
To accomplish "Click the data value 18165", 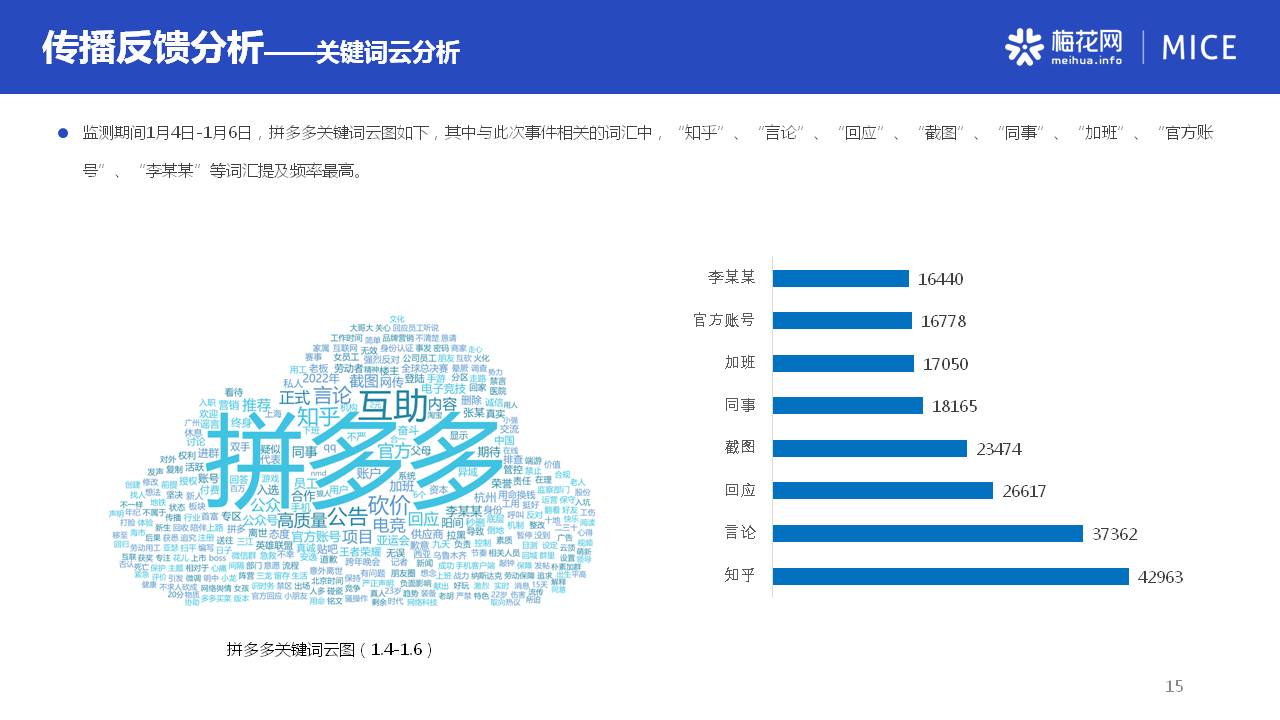I will coord(954,406).
